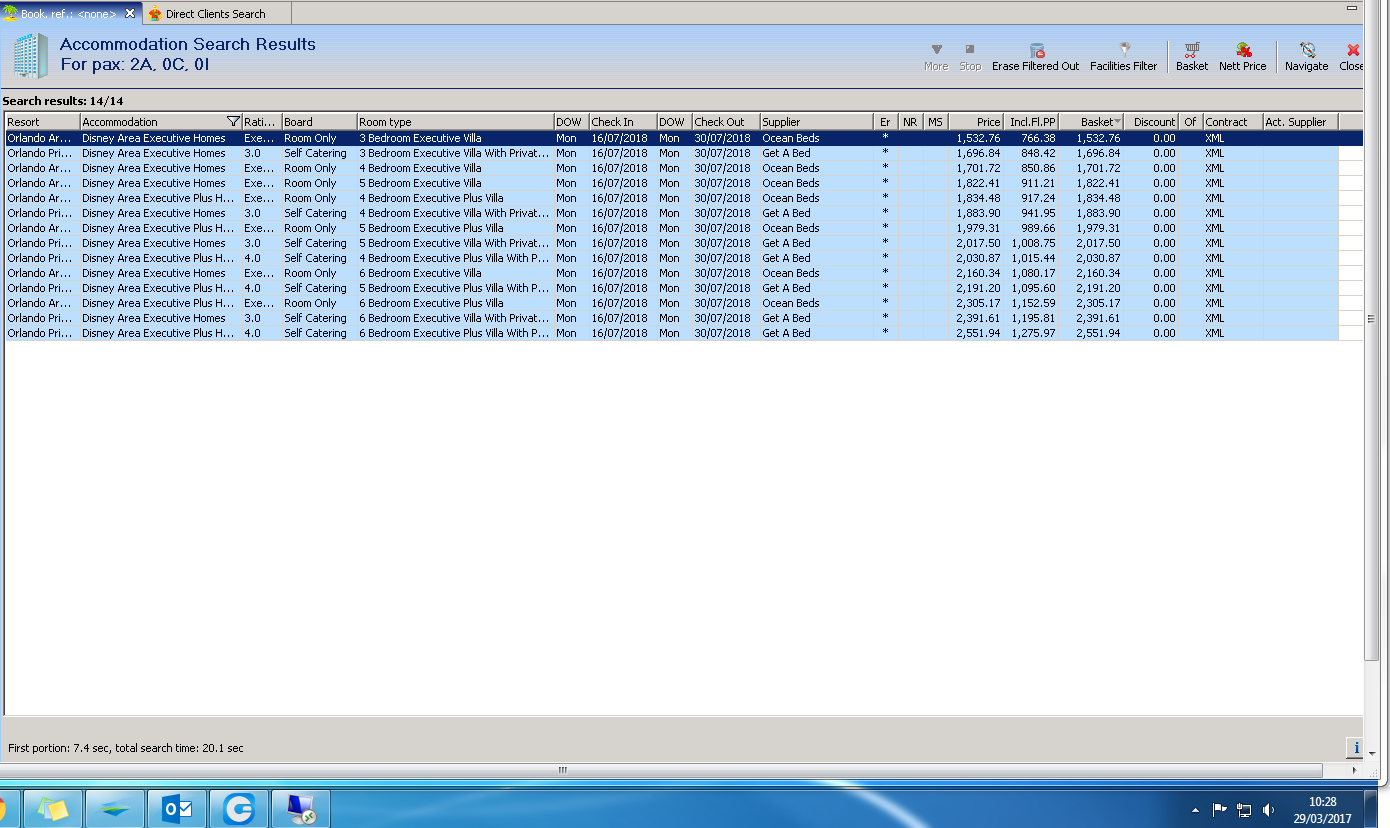Click the horizontal scrollbar thumb at bottom

point(563,771)
